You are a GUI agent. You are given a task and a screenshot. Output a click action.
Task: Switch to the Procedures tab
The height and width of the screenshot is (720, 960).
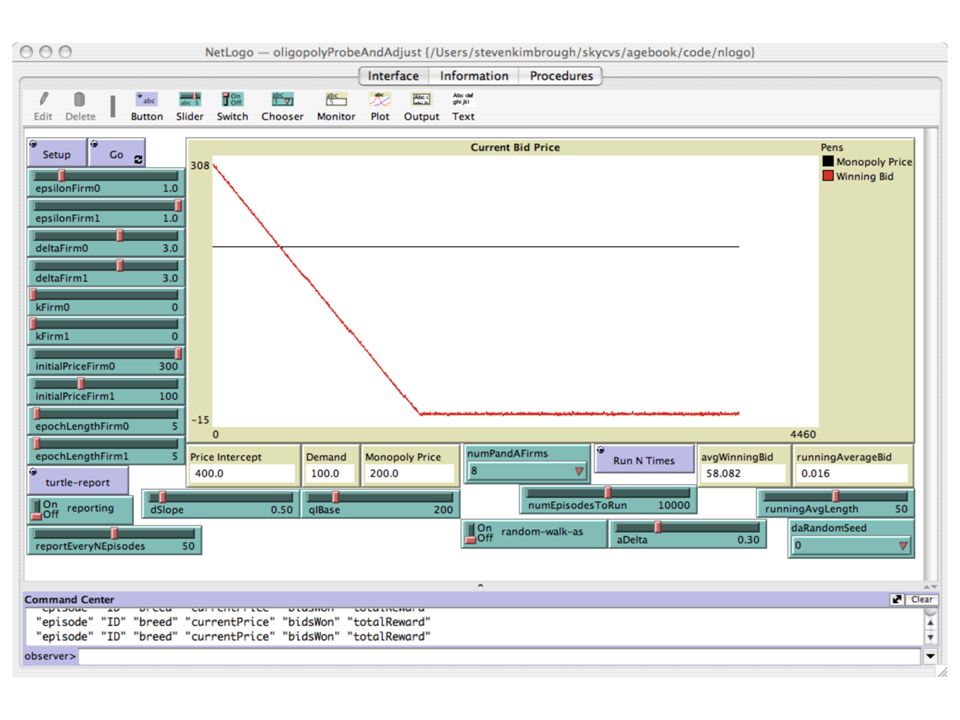tap(561, 76)
